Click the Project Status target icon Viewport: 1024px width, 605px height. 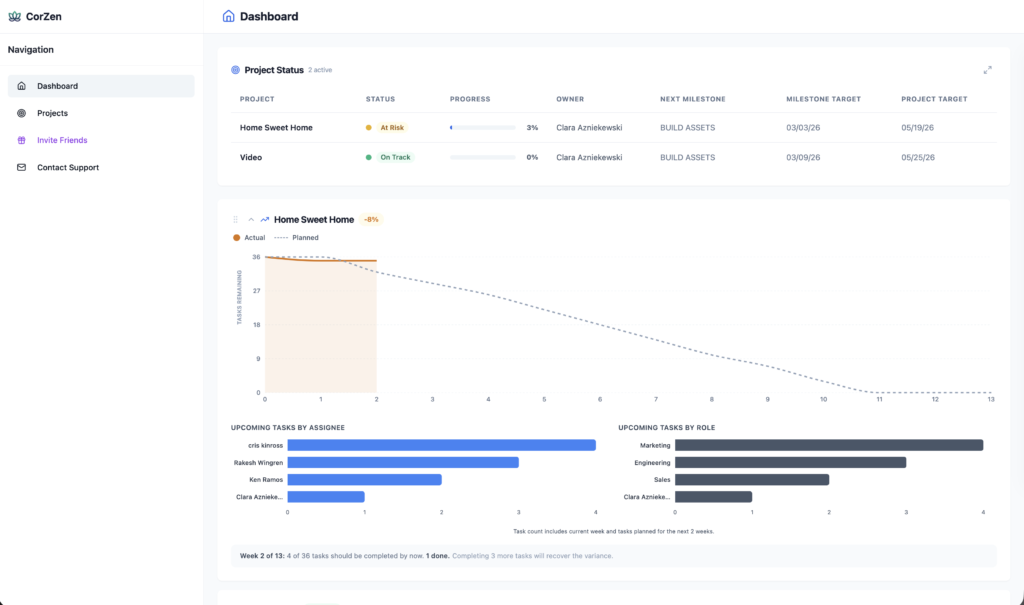click(236, 70)
